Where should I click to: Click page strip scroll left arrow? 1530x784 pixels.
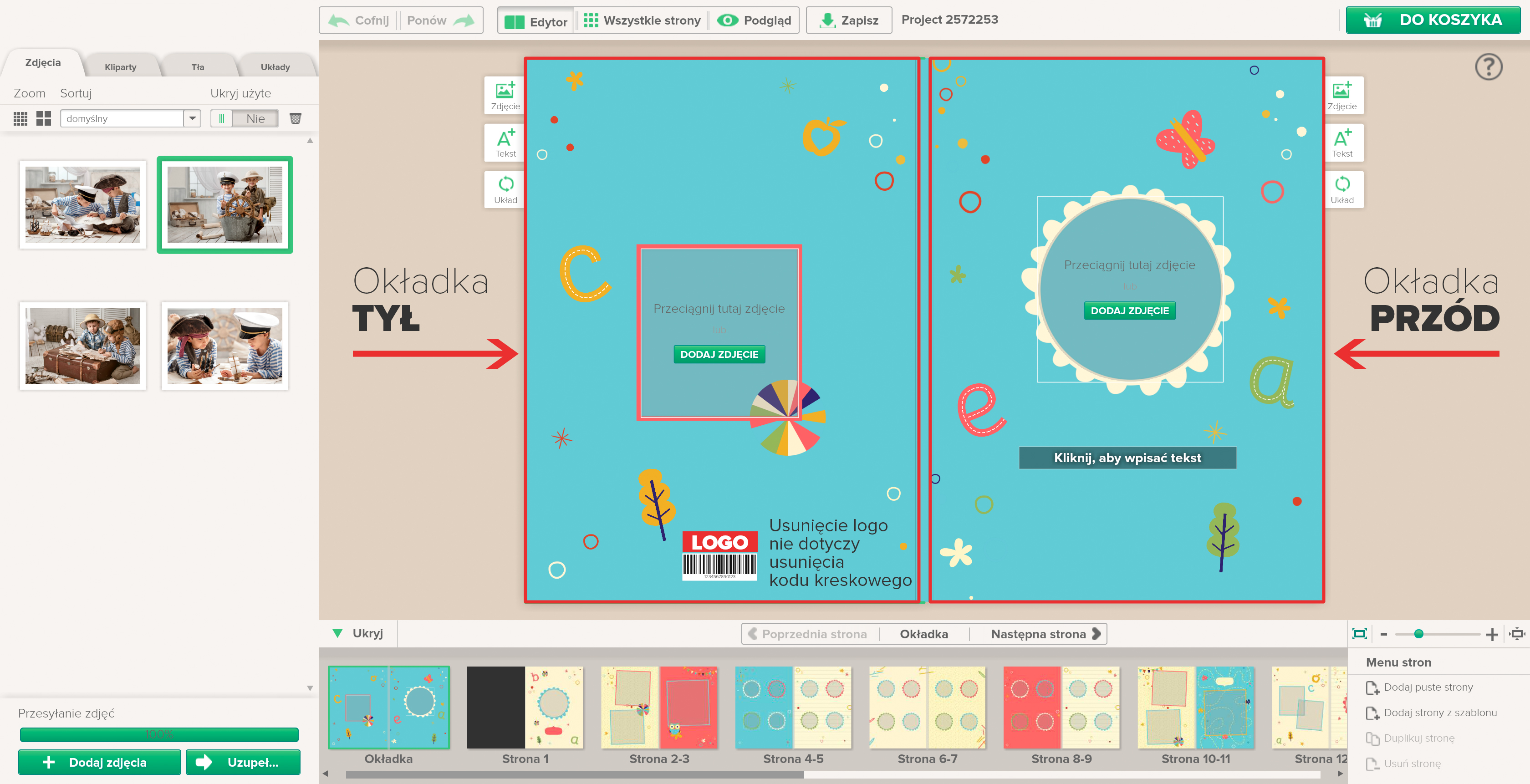coord(325,774)
